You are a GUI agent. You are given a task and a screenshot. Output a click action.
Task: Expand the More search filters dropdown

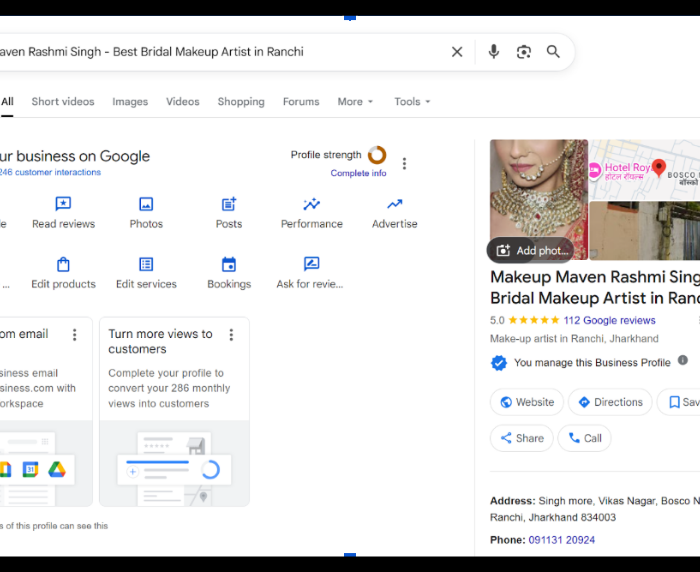pos(355,102)
